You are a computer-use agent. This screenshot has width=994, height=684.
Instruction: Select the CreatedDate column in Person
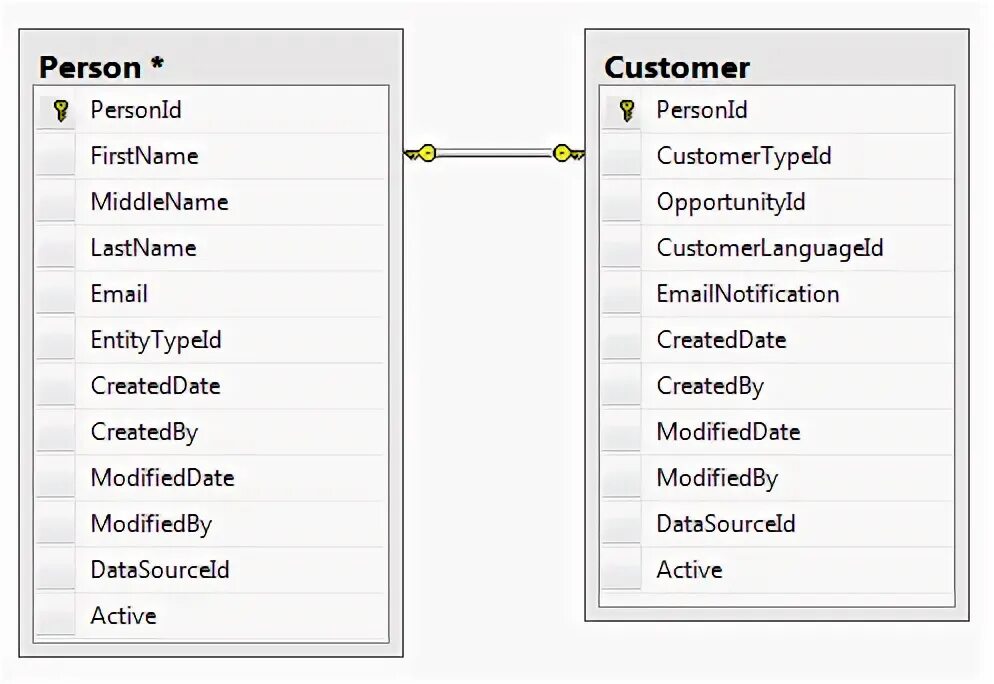(x=155, y=386)
